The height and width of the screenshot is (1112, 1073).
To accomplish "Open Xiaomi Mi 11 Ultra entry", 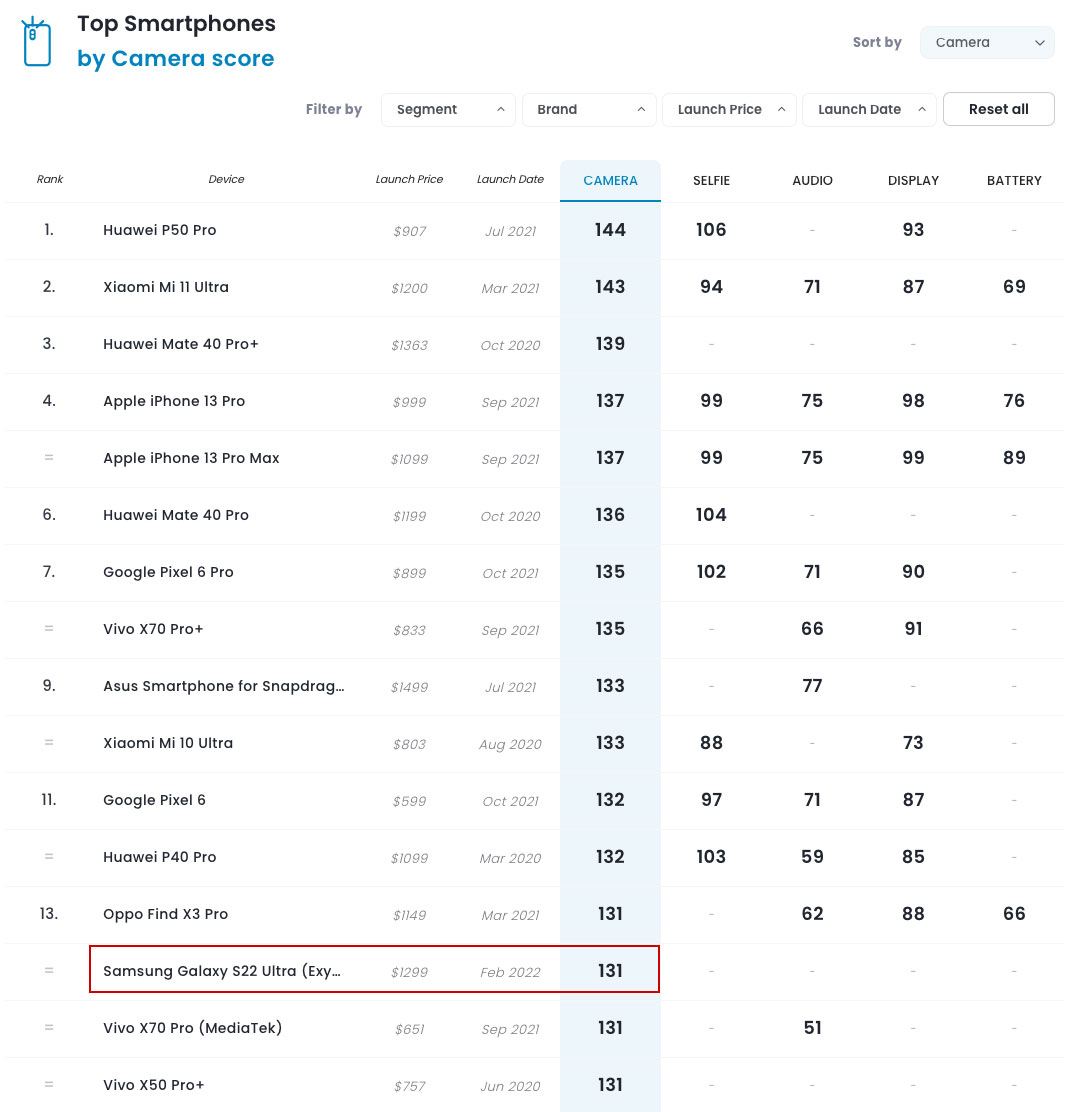I will (166, 287).
